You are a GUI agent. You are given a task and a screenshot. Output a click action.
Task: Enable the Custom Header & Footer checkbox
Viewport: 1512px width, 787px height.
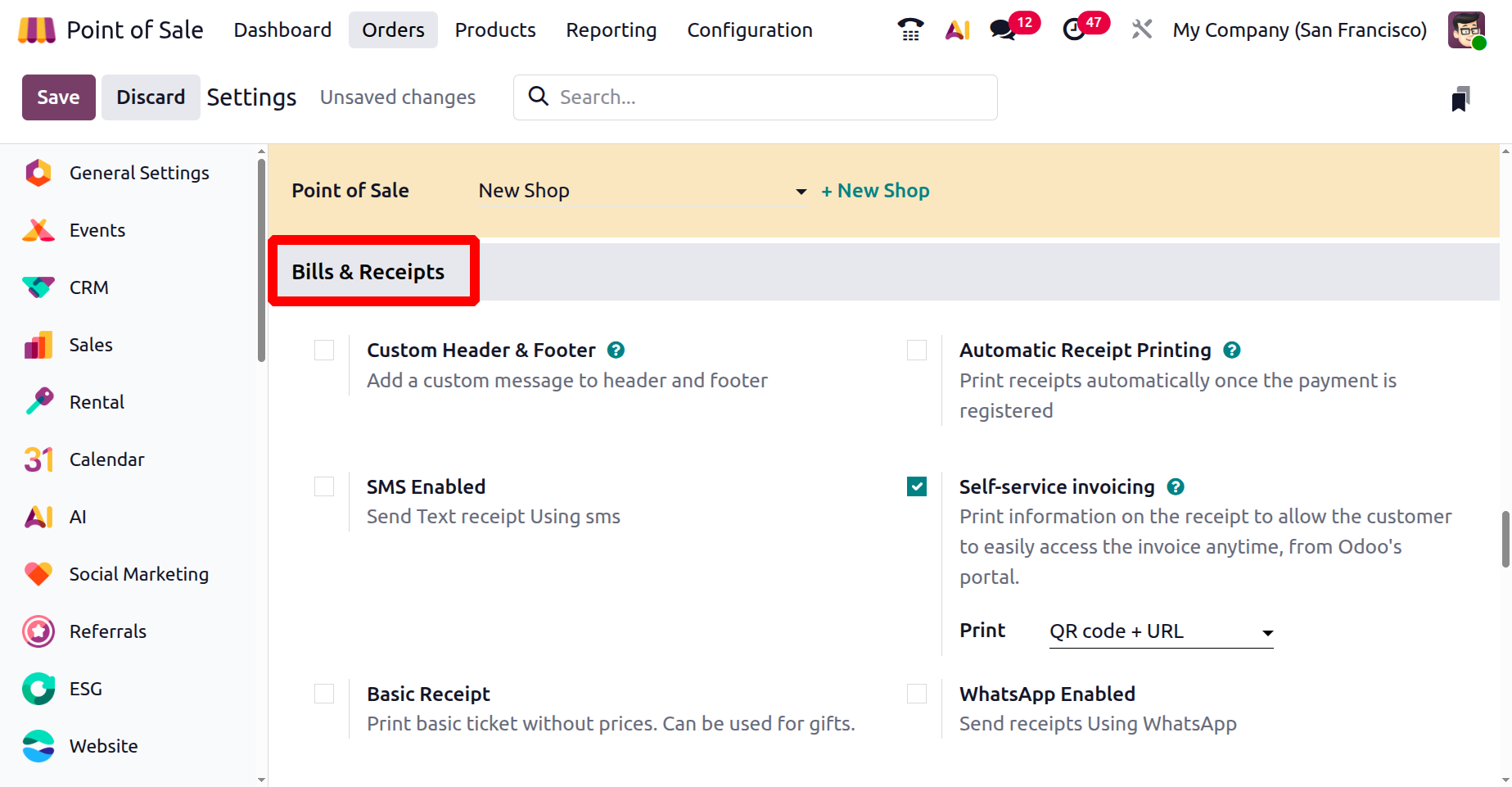pyautogui.click(x=324, y=351)
